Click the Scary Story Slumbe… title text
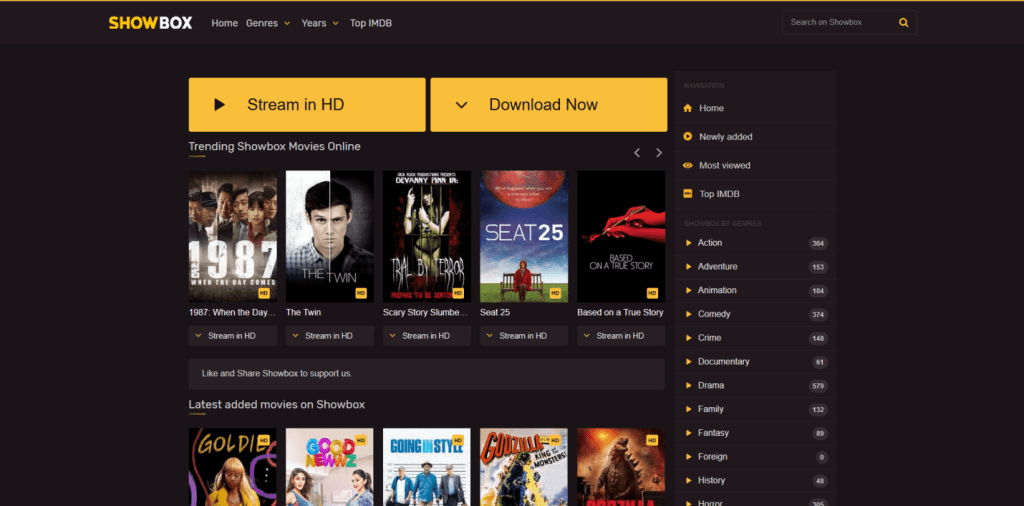 tap(426, 312)
